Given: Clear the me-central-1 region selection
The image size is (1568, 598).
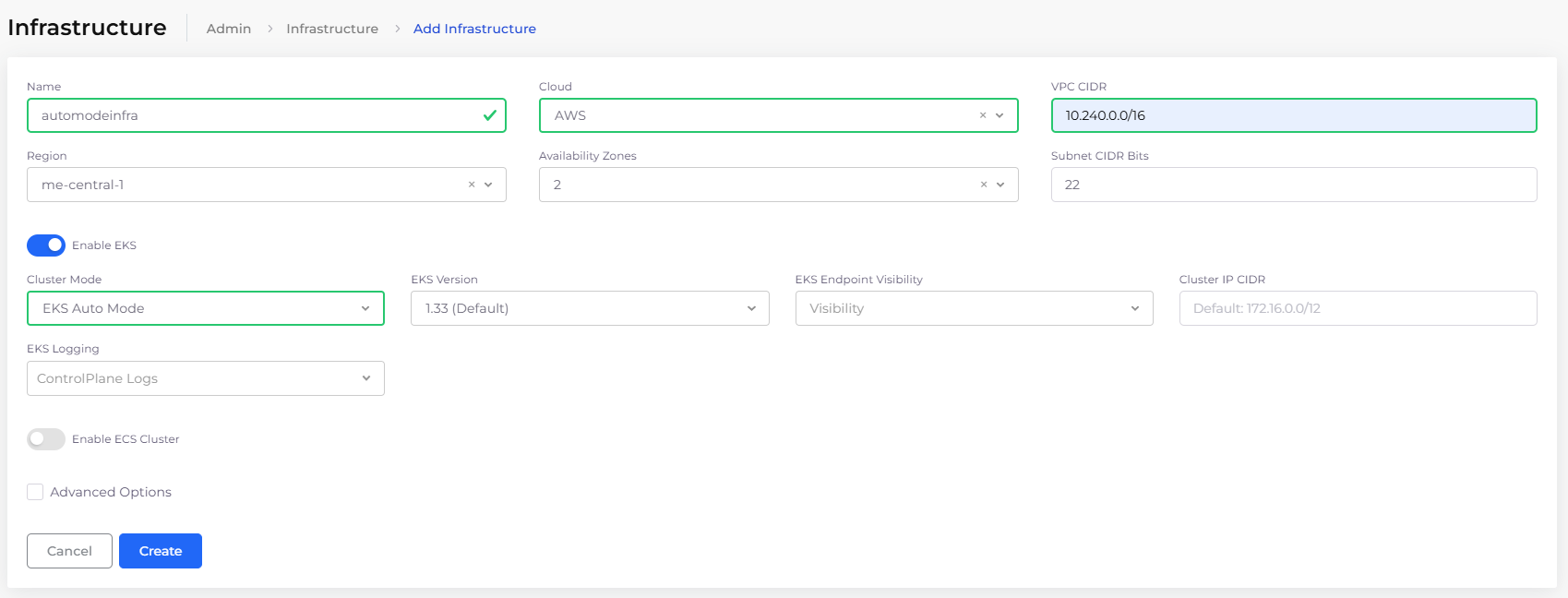Looking at the screenshot, I should [472, 185].
